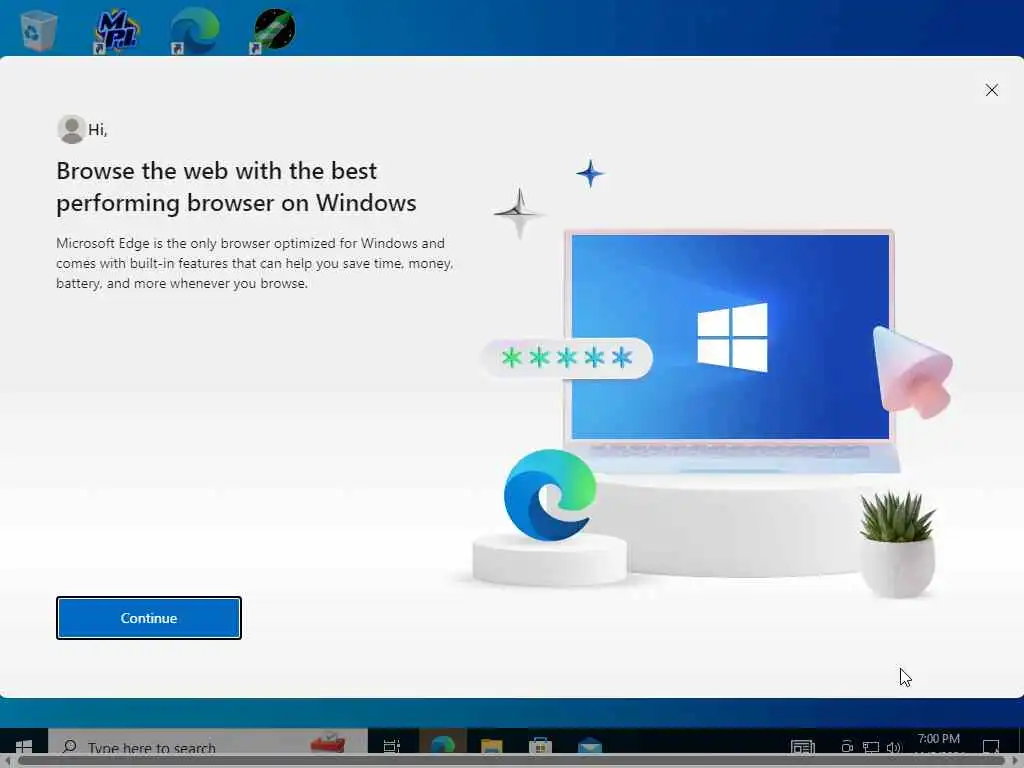Open the Action Center notifications icon

[x=991, y=747]
